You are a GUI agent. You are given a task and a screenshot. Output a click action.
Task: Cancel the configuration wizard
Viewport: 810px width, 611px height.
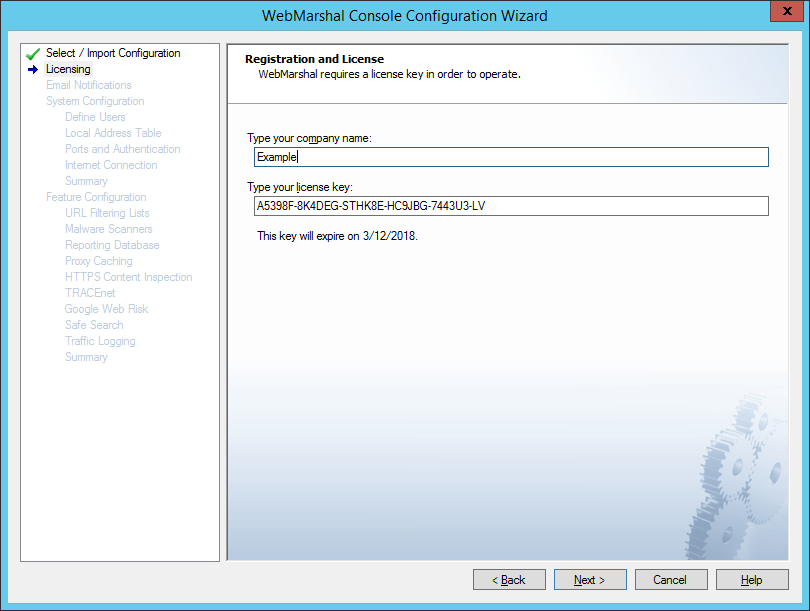pyautogui.click(x=670, y=580)
